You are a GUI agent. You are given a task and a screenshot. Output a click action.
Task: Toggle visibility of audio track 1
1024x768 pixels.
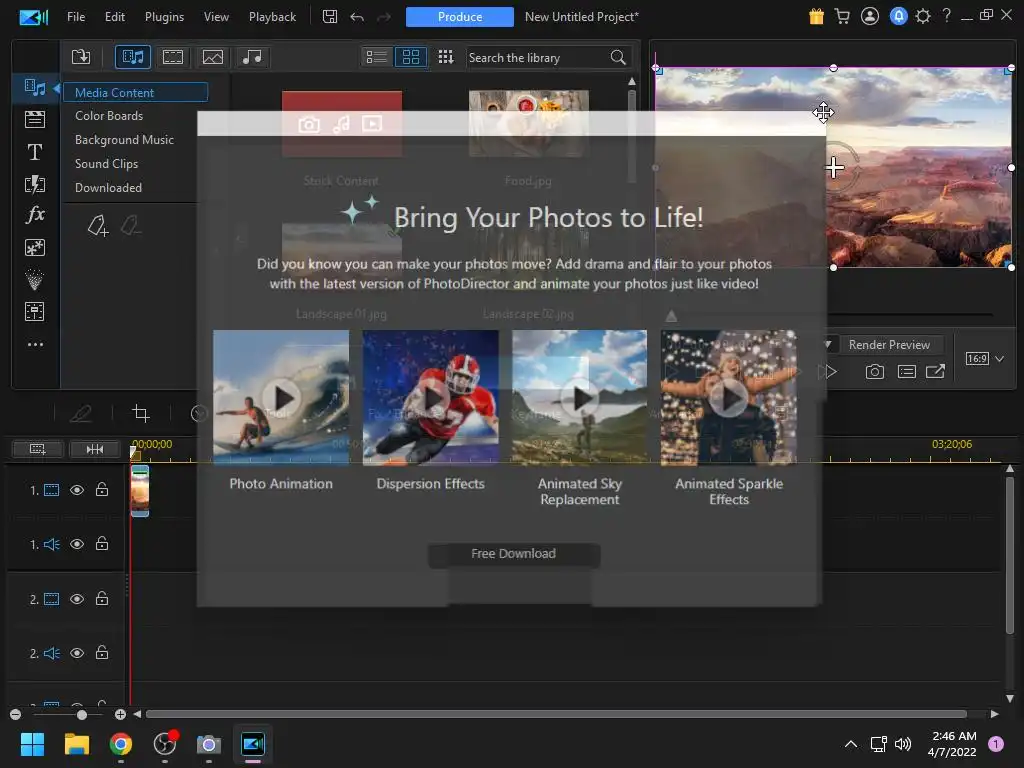76,544
